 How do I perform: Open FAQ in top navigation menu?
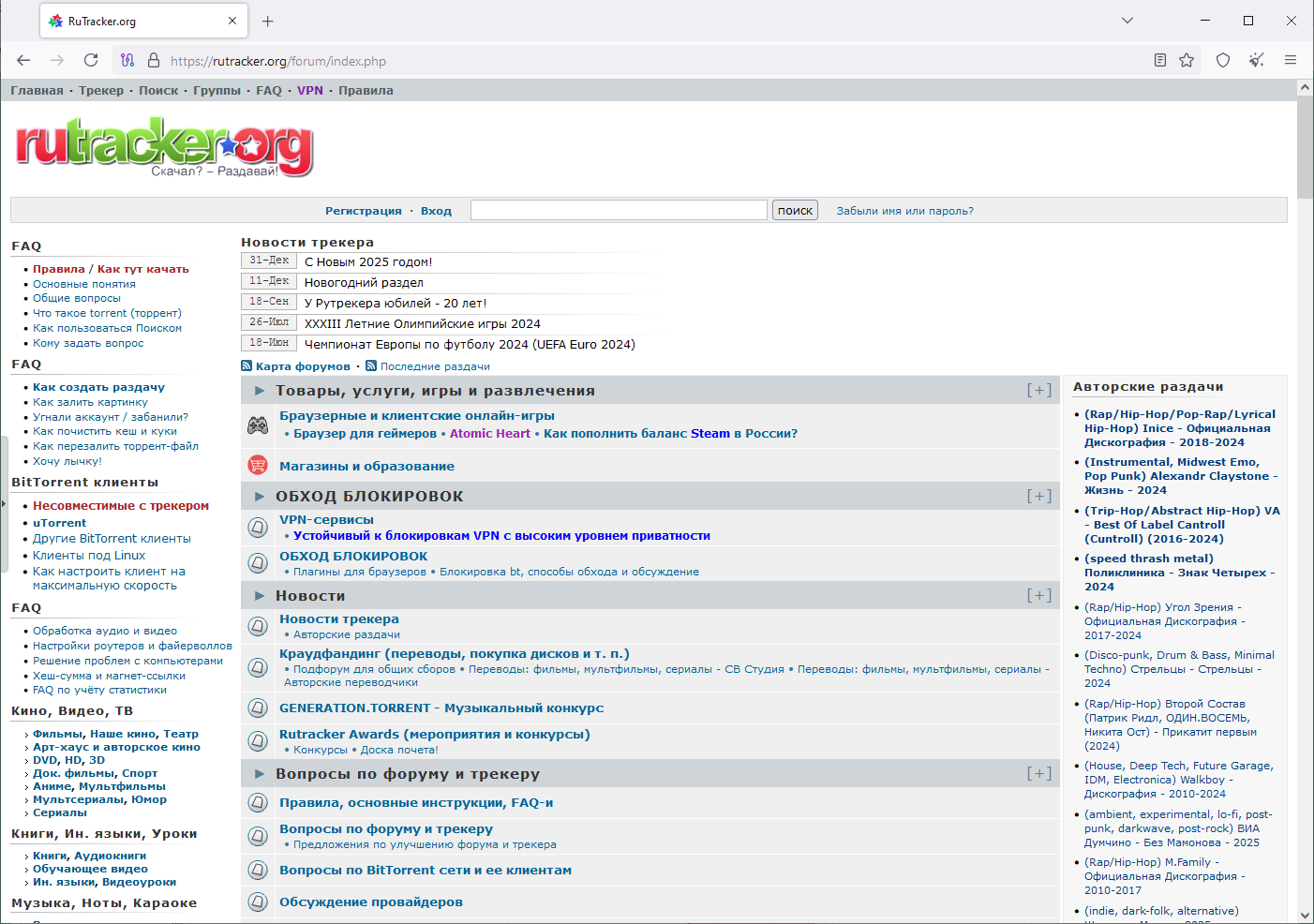click(x=269, y=91)
